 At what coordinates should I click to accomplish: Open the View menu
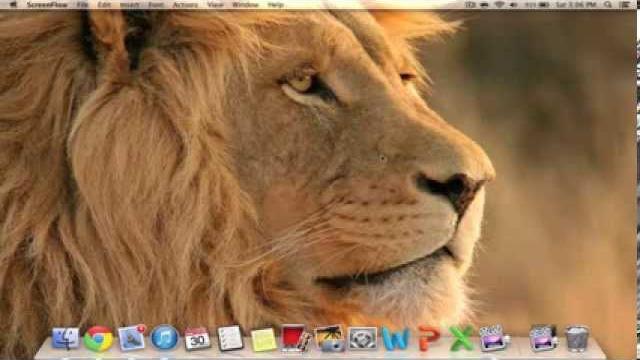click(x=215, y=5)
